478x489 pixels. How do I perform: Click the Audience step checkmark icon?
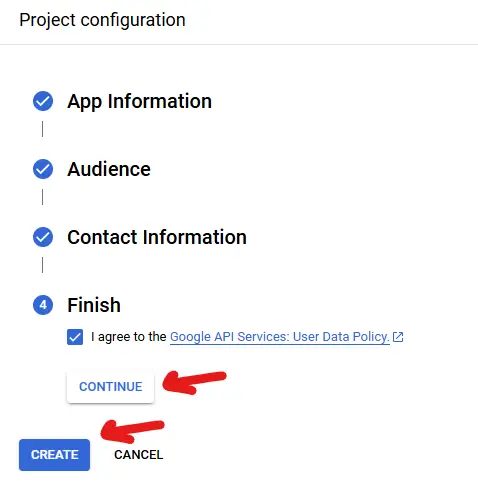coord(43,169)
